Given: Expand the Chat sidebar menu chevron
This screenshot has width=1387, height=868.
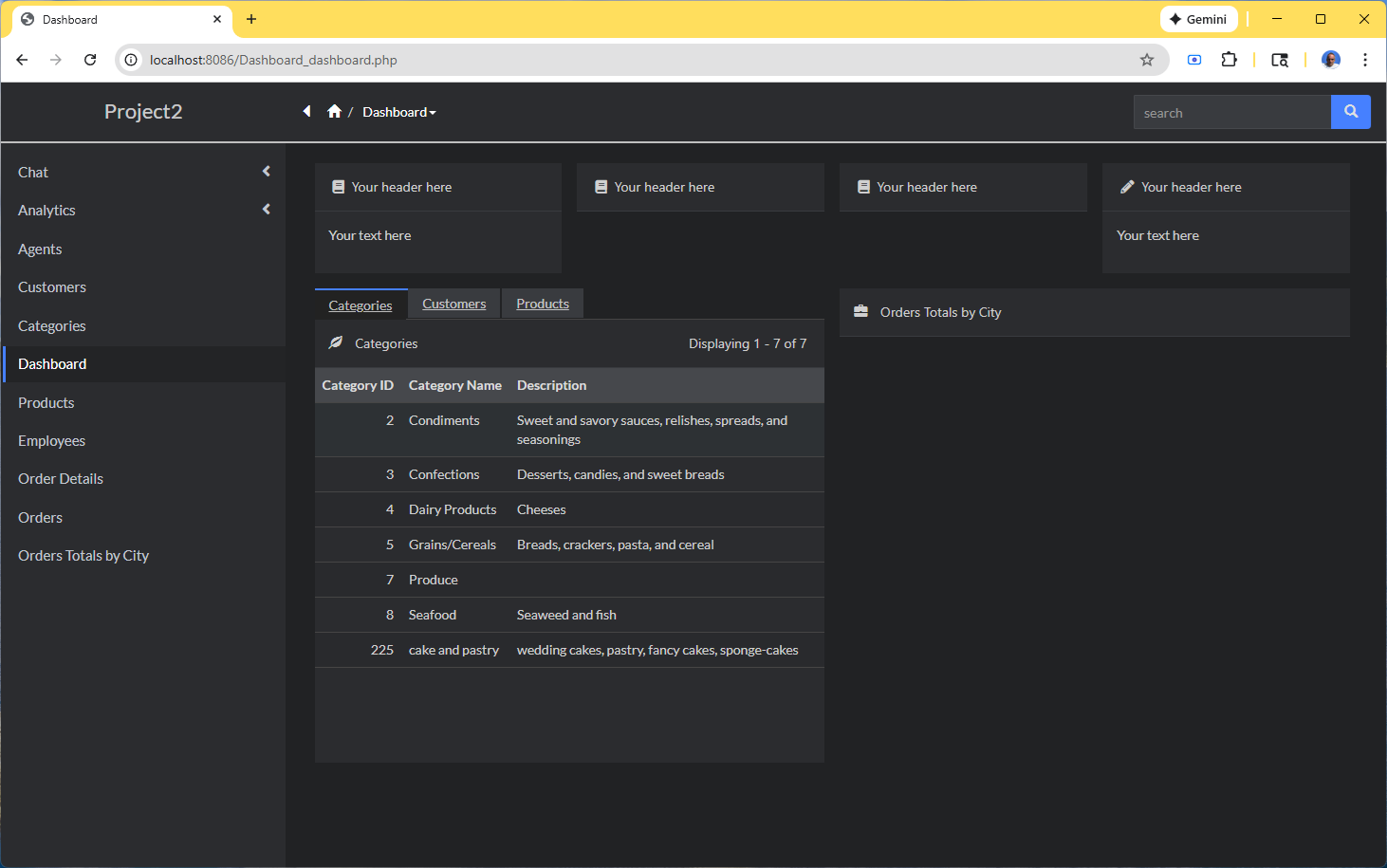Looking at the screenshot, I should pos(267,172).
